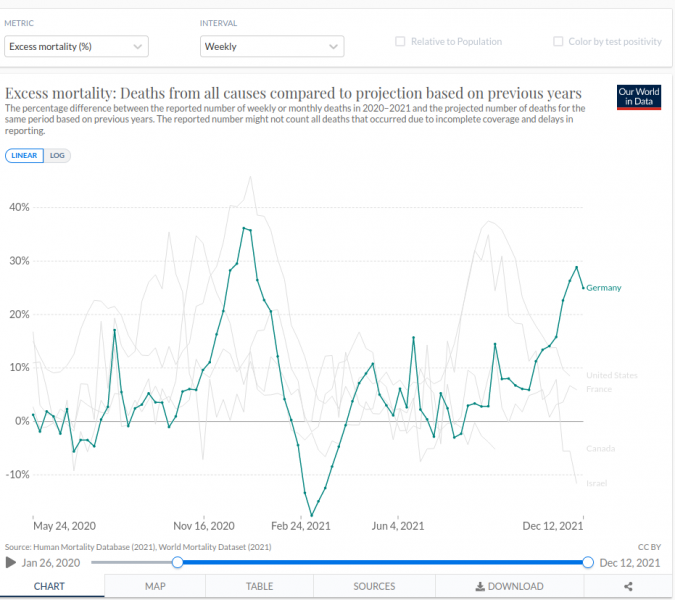675x600 pixels.
Task: Select the LINEAR scale option
Action: click(x=24, y=156)
